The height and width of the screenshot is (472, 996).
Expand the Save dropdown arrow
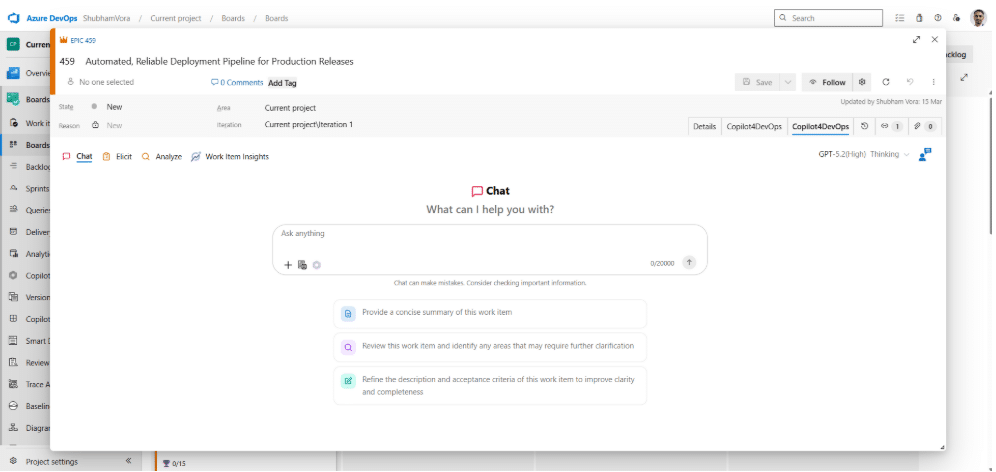point(788,82)
